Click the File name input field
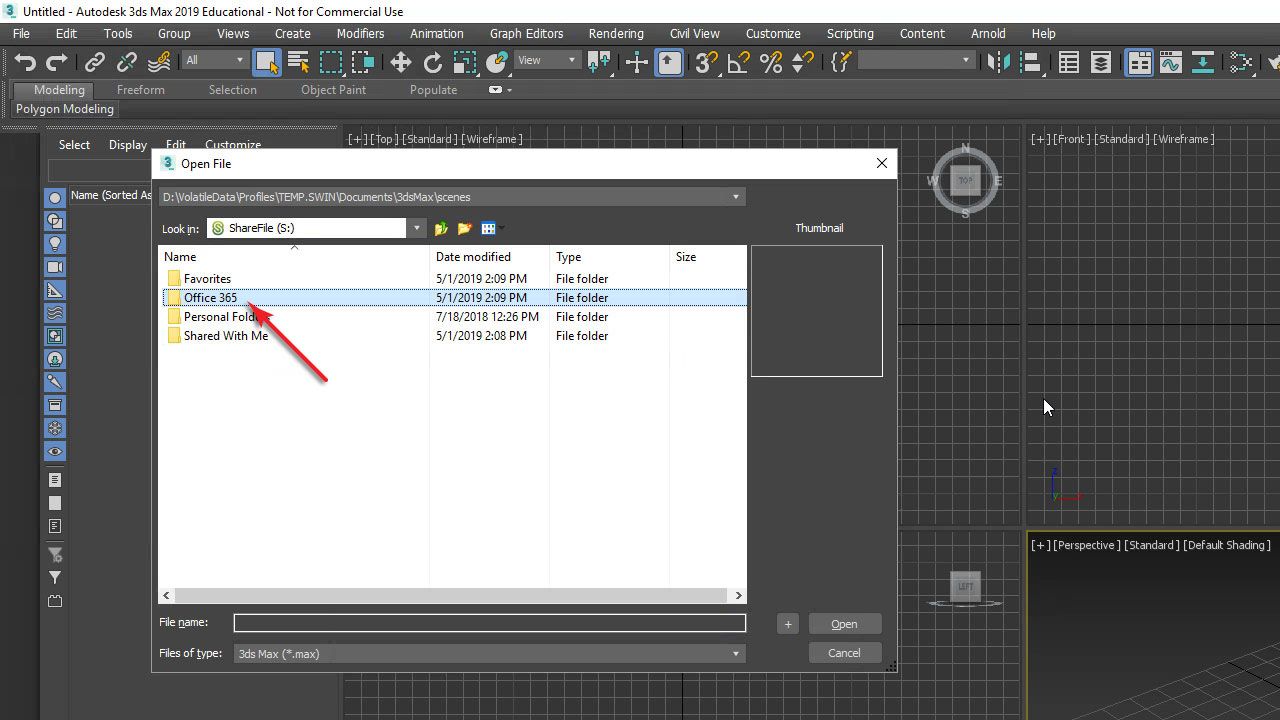 [490, 623]
